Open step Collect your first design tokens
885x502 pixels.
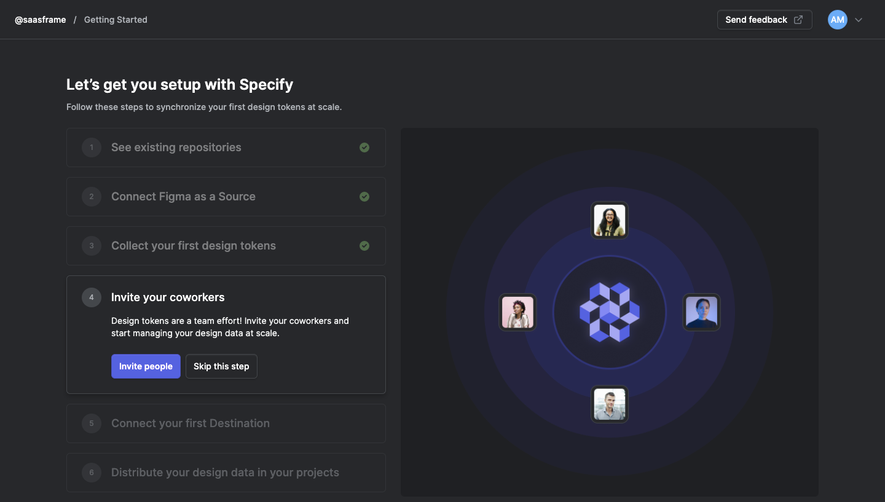(226, 246)
